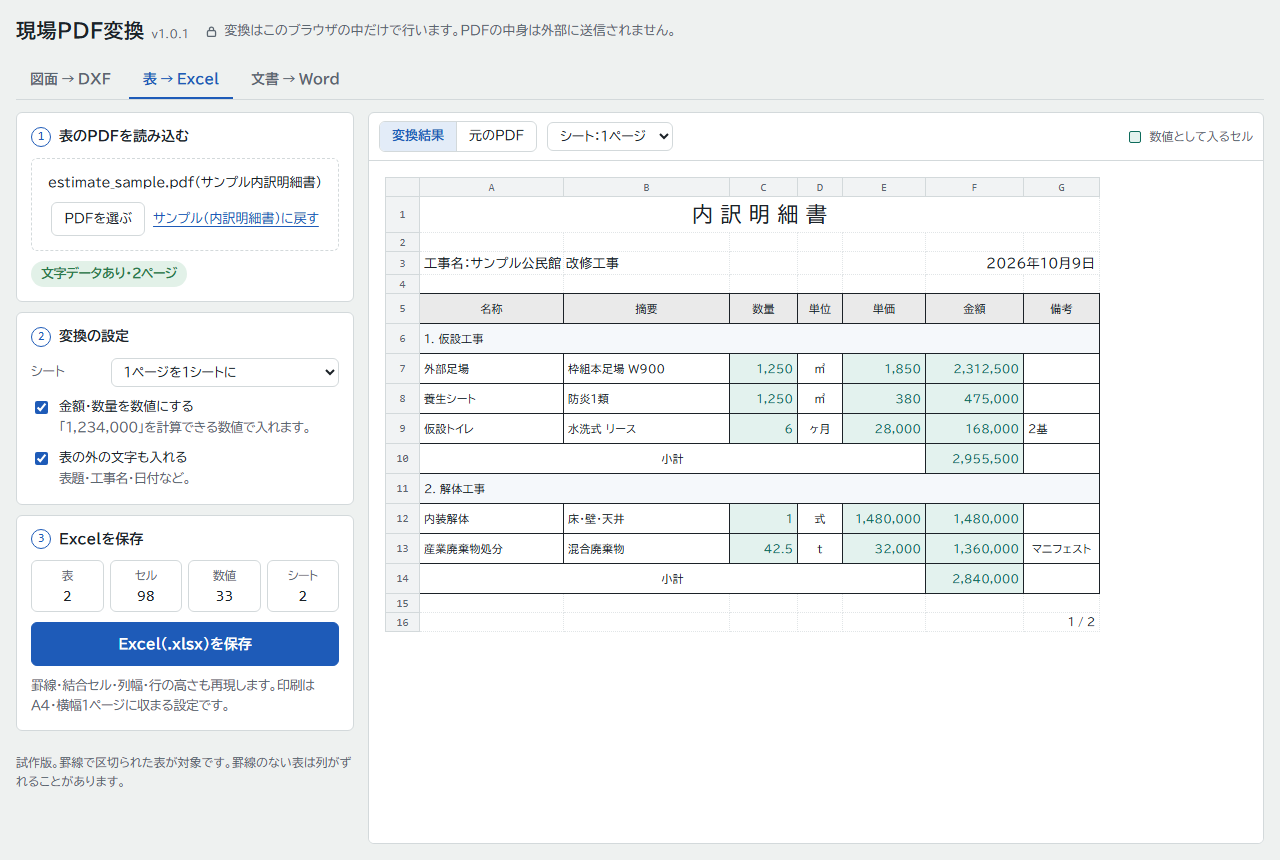Screen dimensions: 1280x860
Task: Select column G header
Action: (x=1061, y=187)
